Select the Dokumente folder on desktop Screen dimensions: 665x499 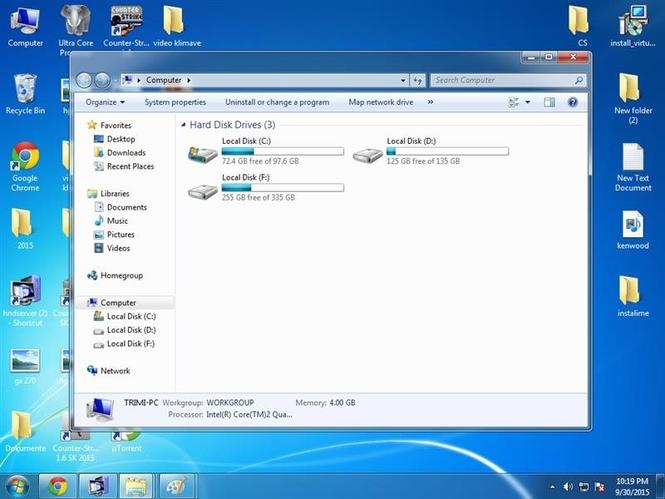[x=25, y=431]
